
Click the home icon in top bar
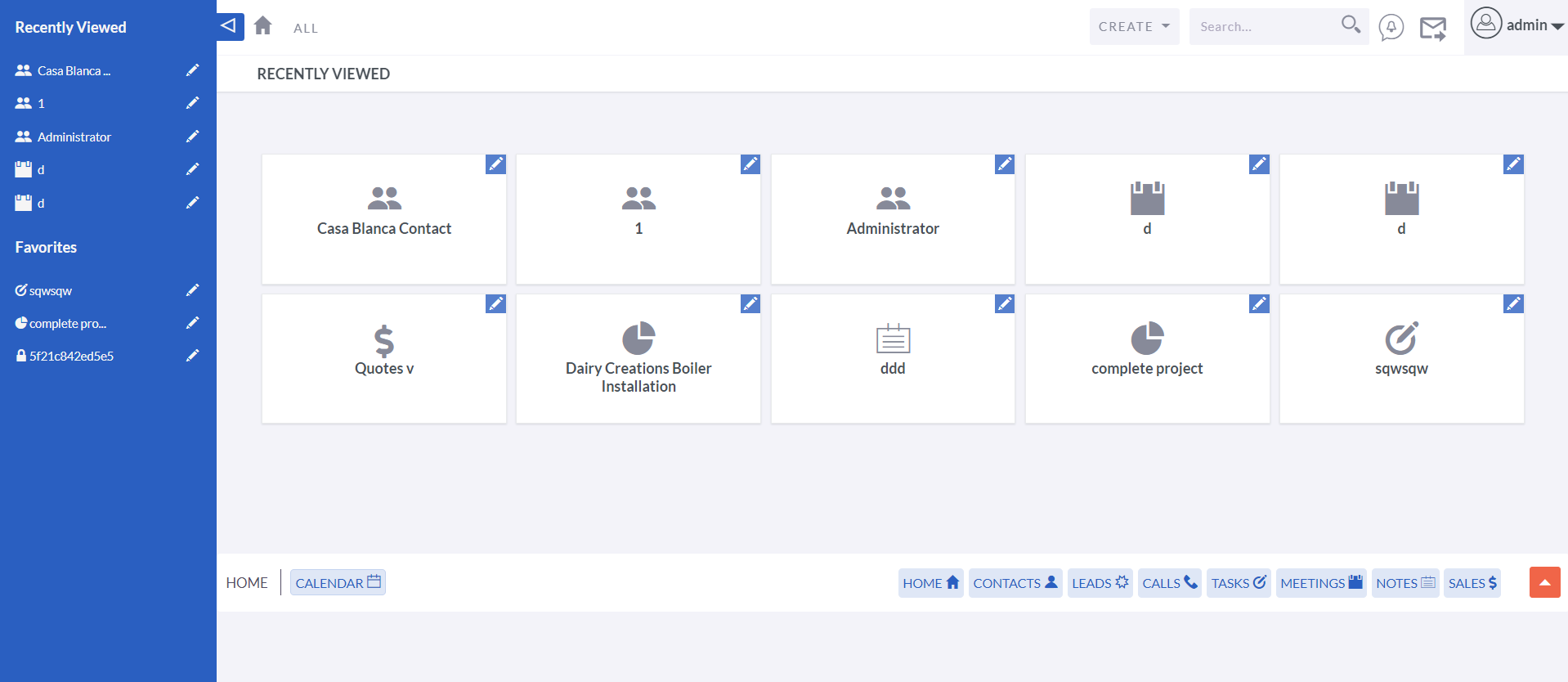pyautogui.click(x=262, y=26)
